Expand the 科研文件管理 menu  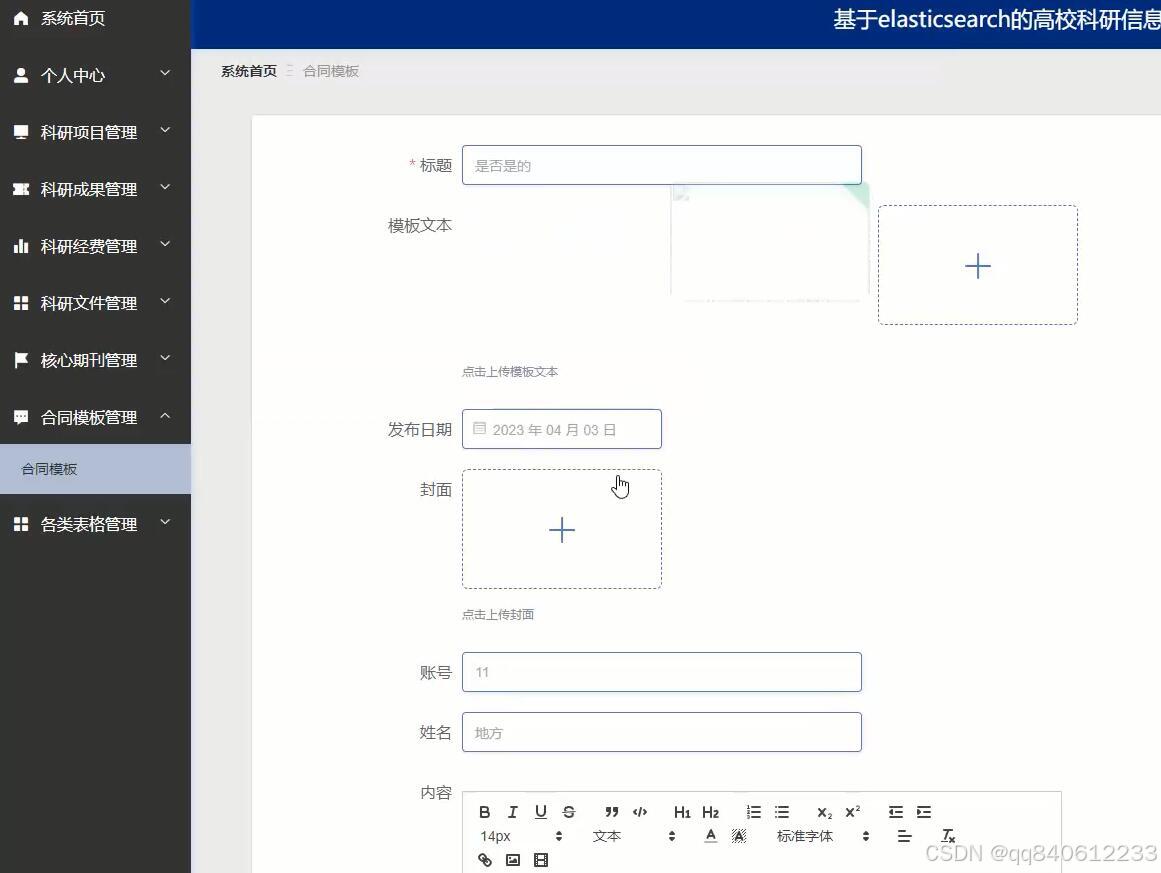(96, 303)
